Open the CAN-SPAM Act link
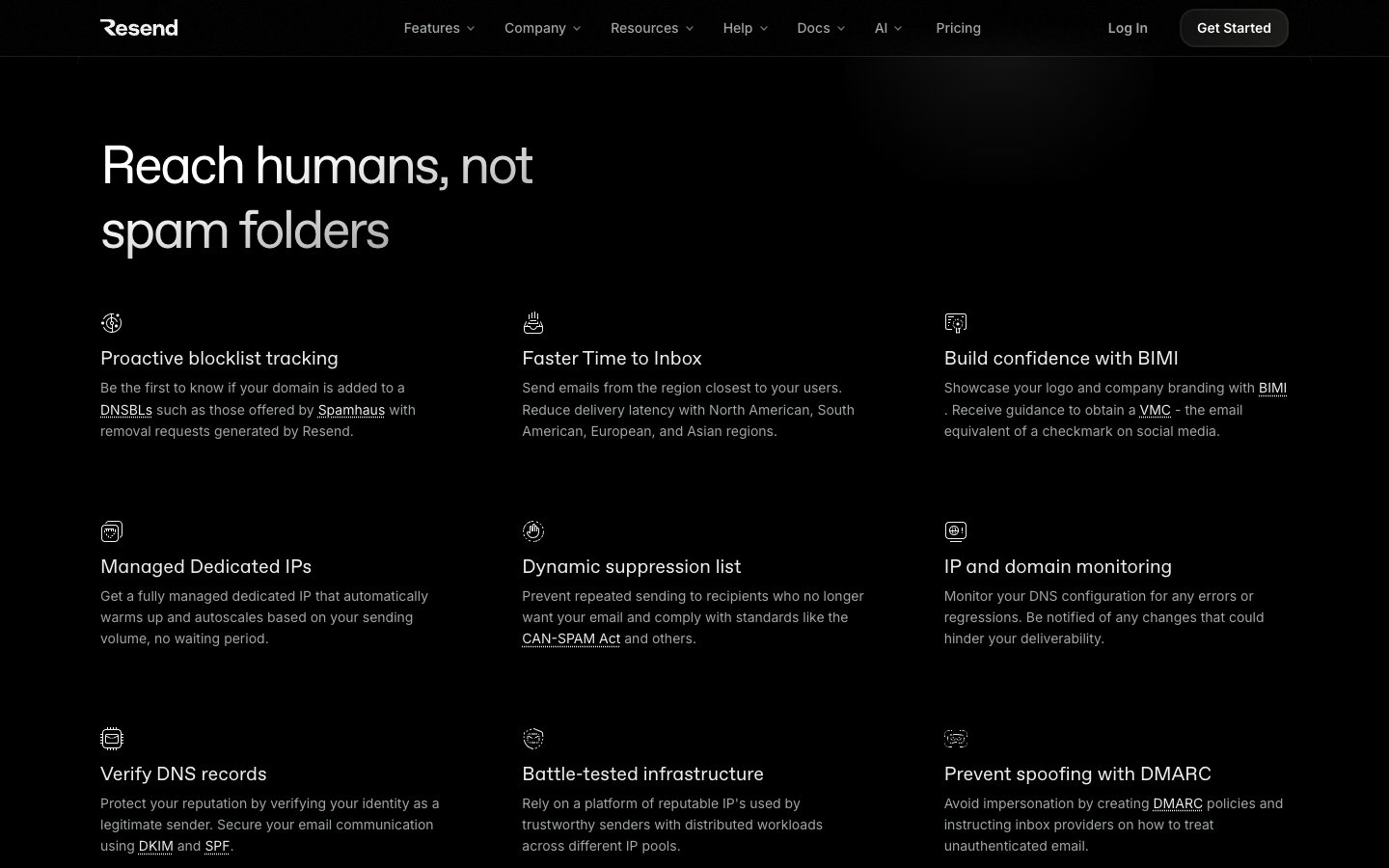 tap(571, 638)
